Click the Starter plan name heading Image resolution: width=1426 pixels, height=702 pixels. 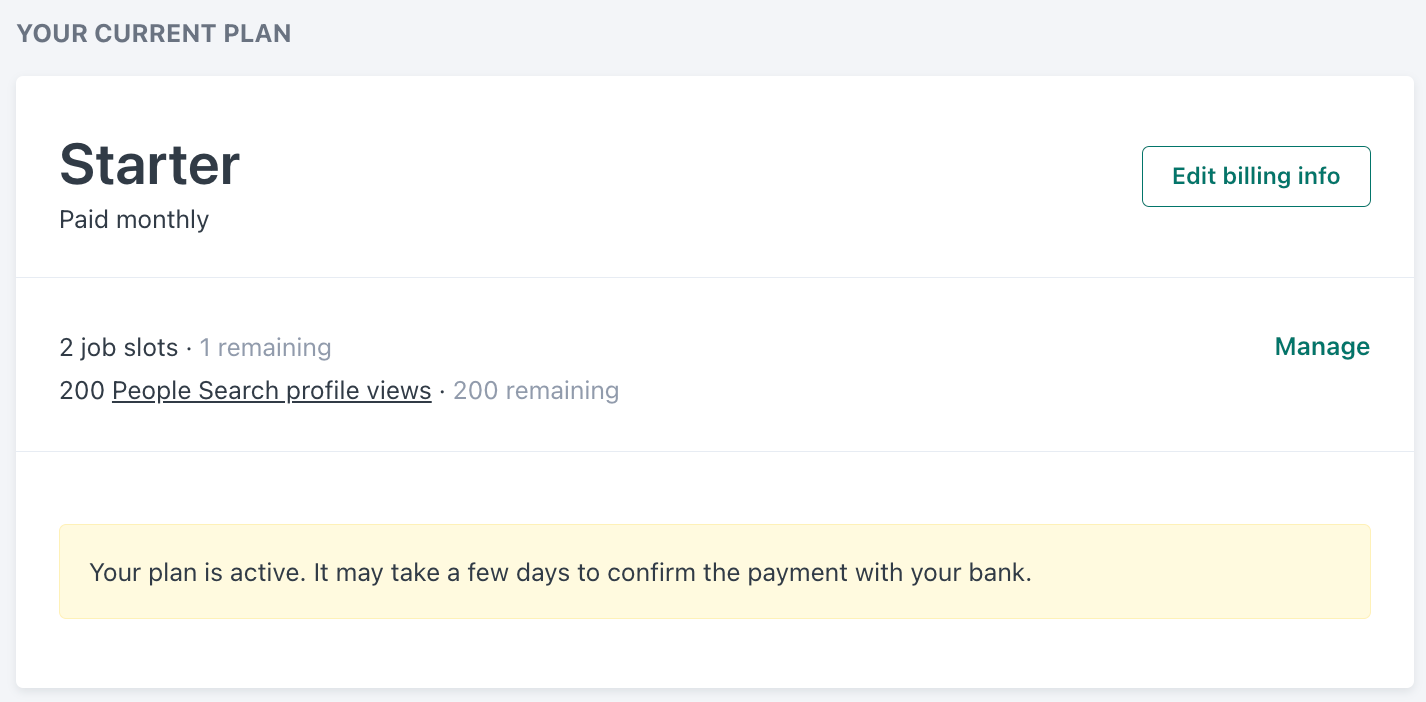point(150,165)
